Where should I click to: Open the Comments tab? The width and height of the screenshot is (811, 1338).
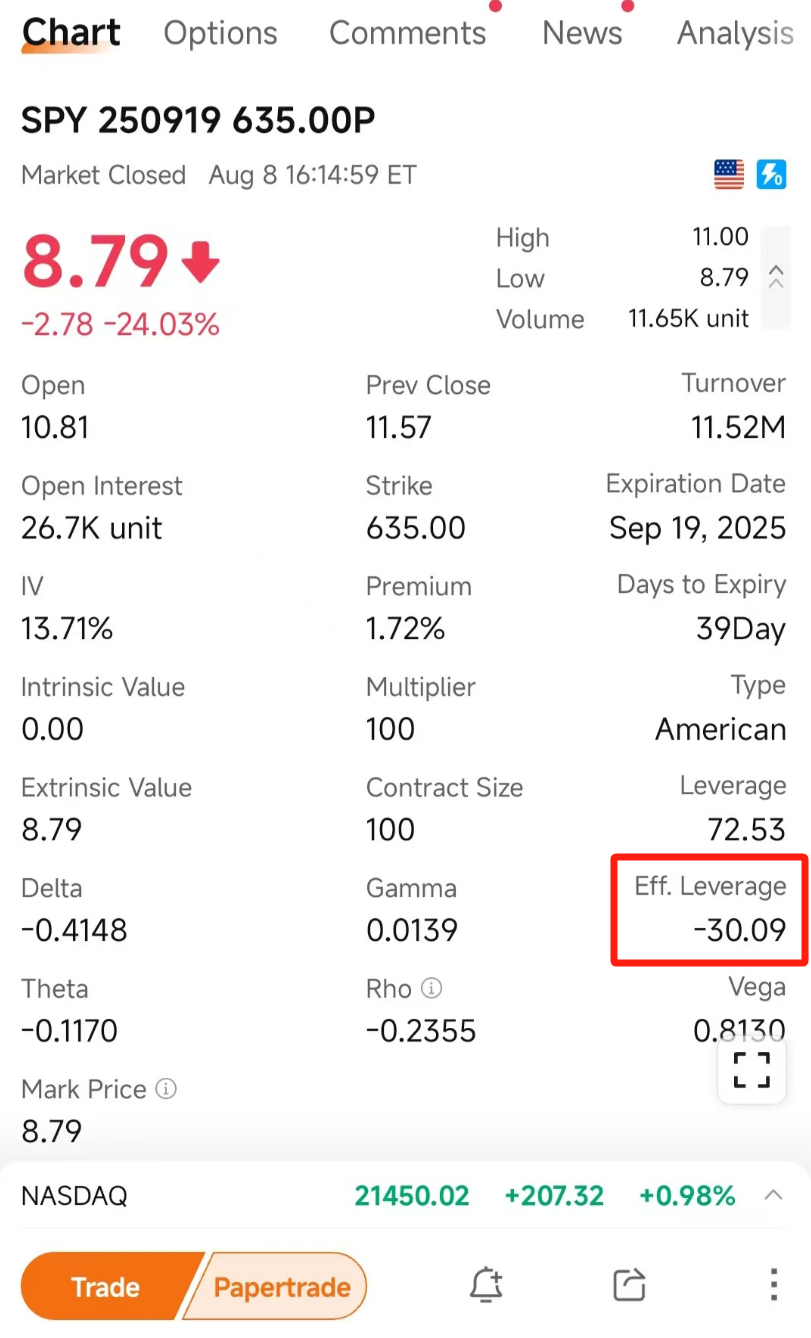click(x=408, y=34)
